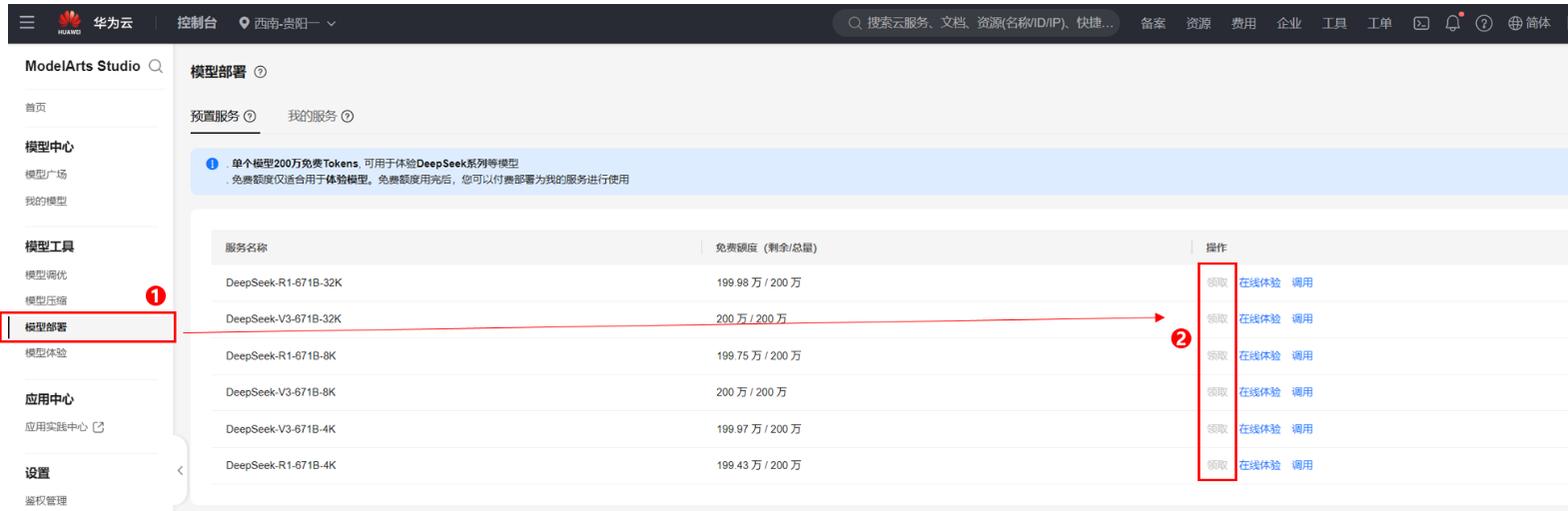The image size is (1568, 511).
Task: Open the 资源 menu item
Action: (1198, 23)
